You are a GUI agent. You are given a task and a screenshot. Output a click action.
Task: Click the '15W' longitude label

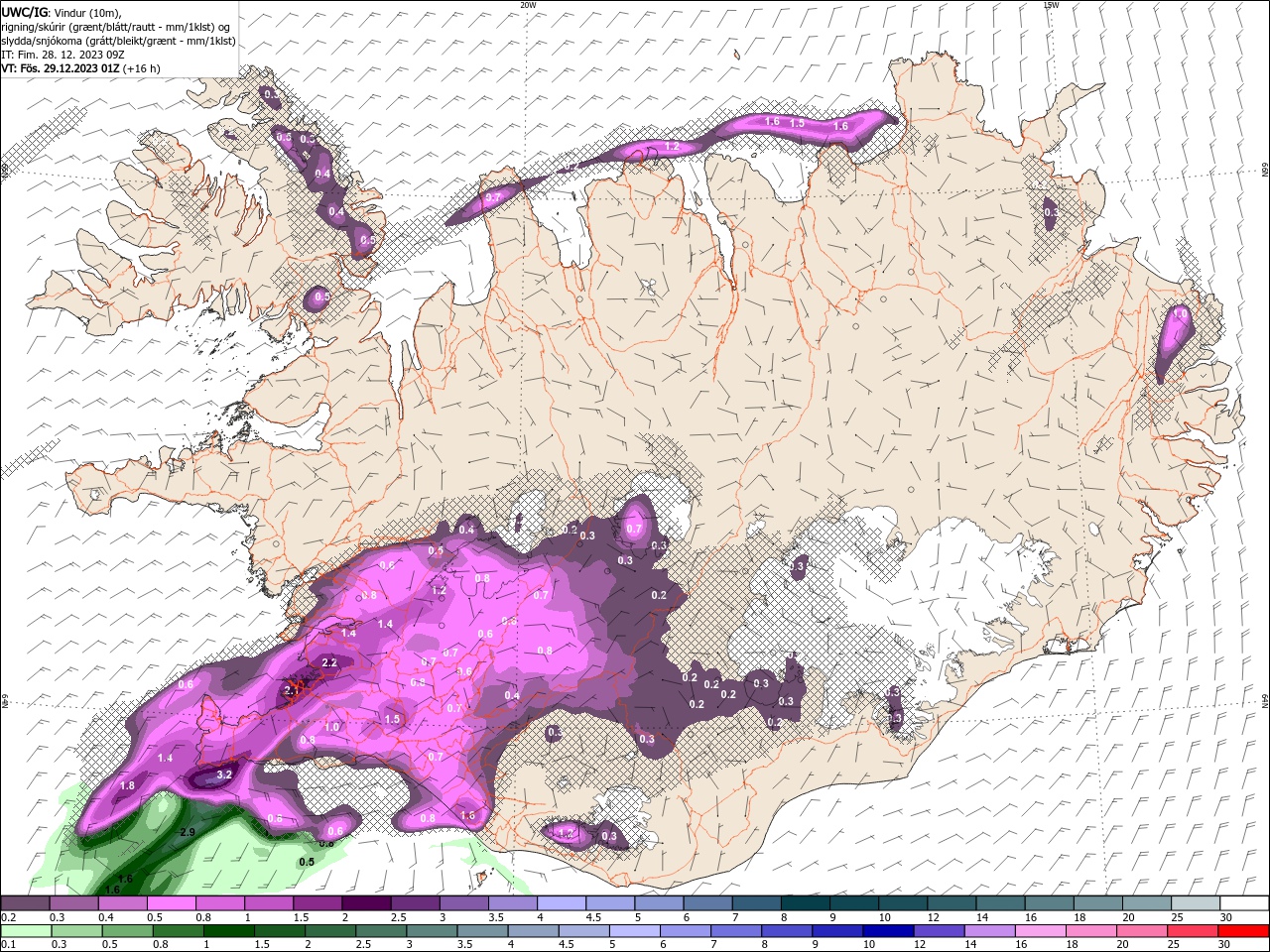1051,5
